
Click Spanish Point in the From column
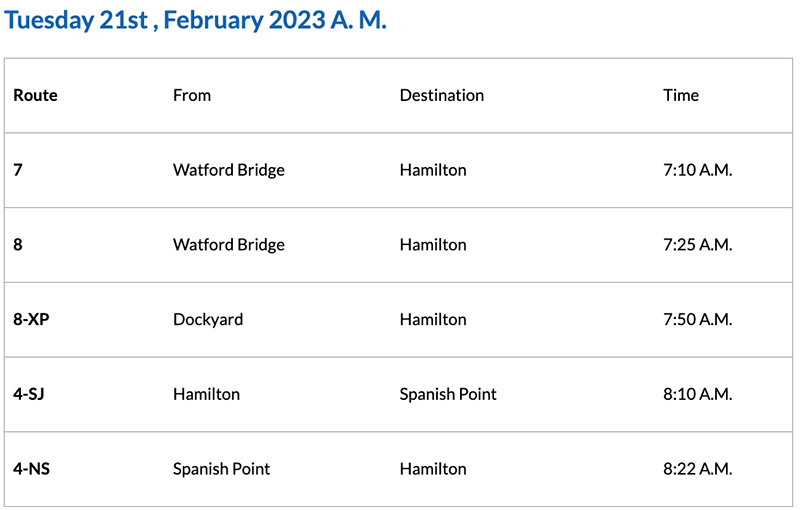click(221, 469)
